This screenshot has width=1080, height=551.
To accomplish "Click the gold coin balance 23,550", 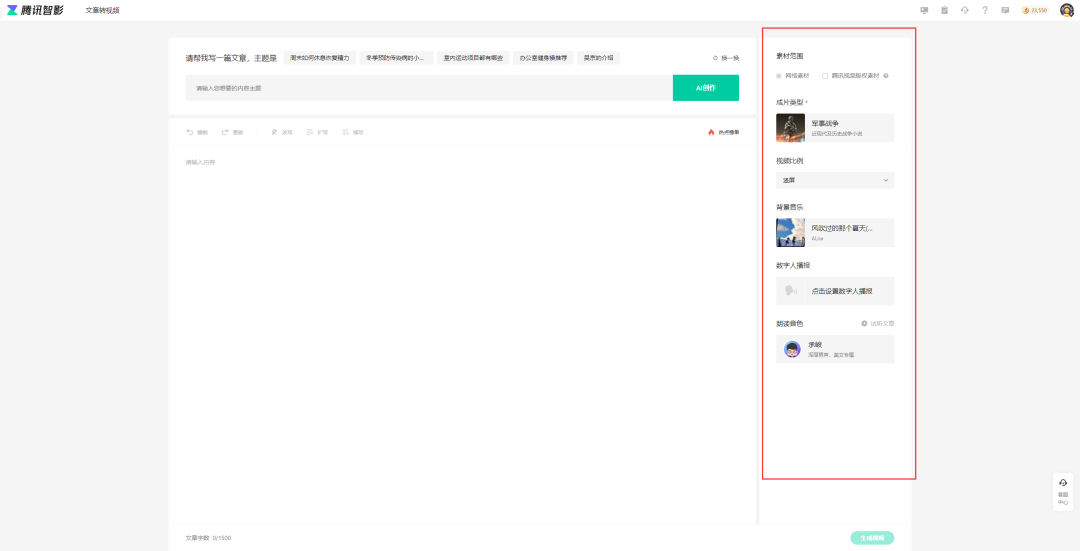I will [x=1035, y=10].
